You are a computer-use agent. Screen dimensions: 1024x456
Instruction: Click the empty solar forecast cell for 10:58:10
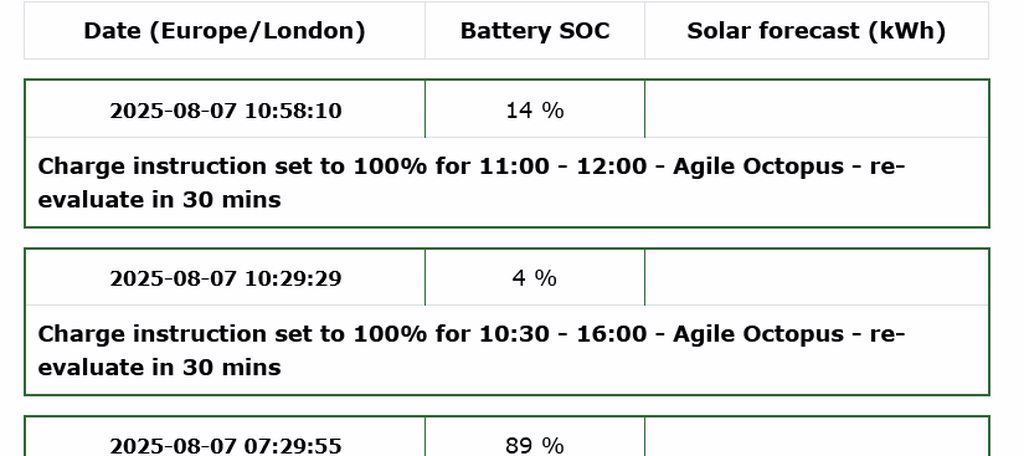[816, 110]
